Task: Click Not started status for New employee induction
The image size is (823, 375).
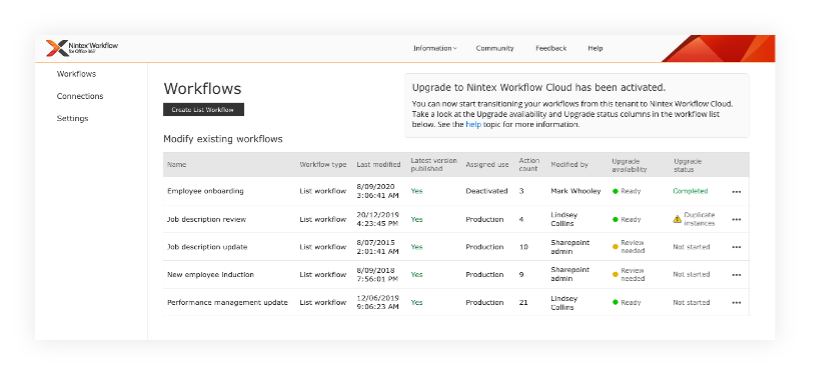Action: point(691,275)
